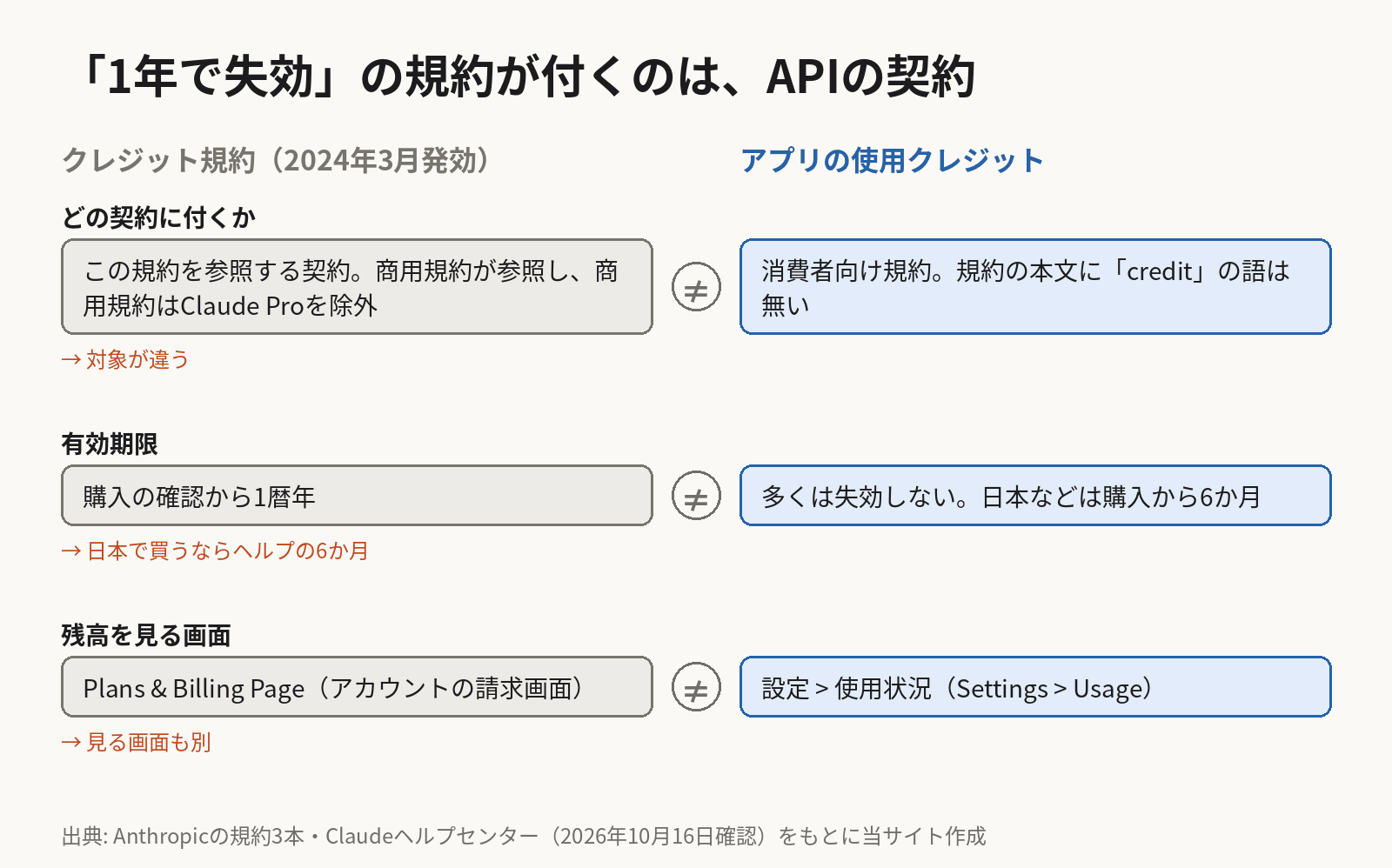Click the source line starting 出典: Anthropicの規約3本
This screenshot has width=1392, height=868.
click(524, 836)
